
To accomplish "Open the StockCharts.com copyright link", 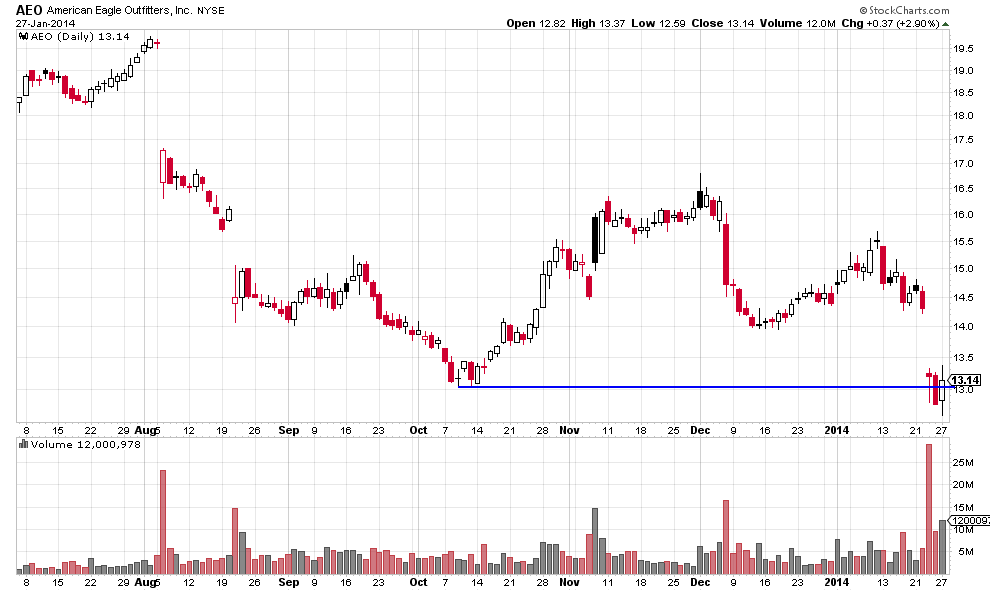I will coord(904,10).
